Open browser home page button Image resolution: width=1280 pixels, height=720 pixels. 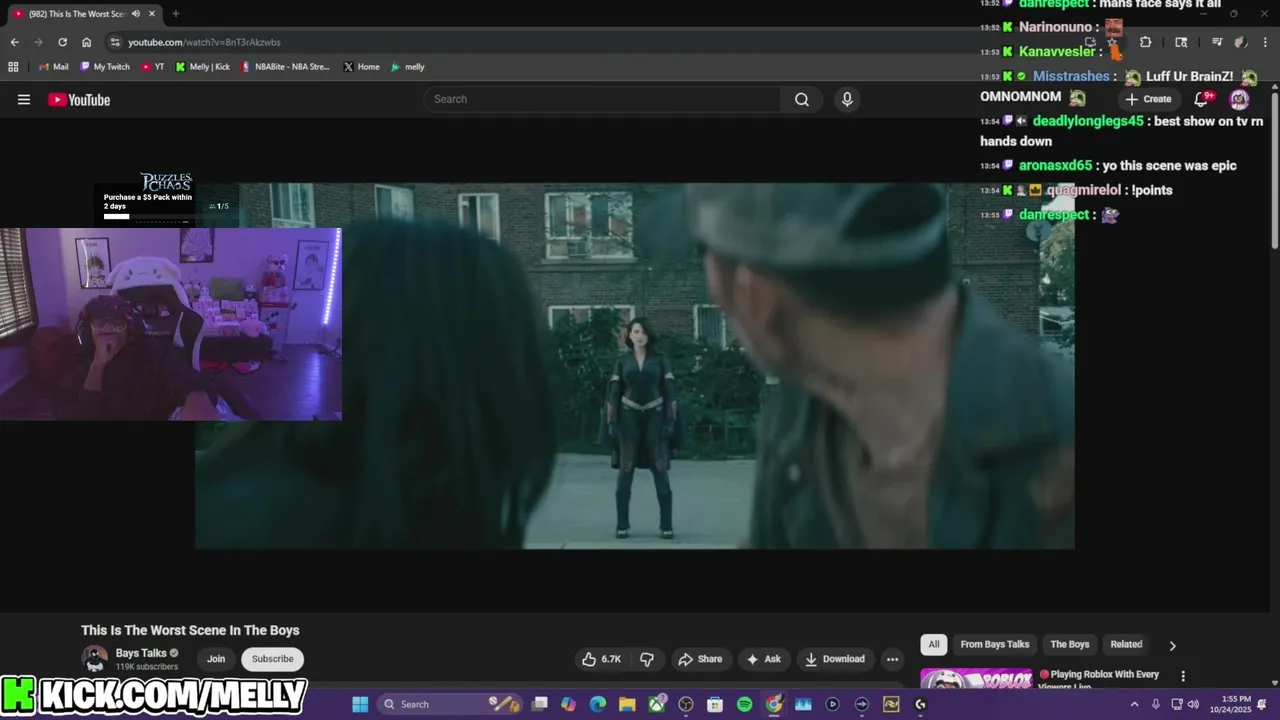coord(87,42)
